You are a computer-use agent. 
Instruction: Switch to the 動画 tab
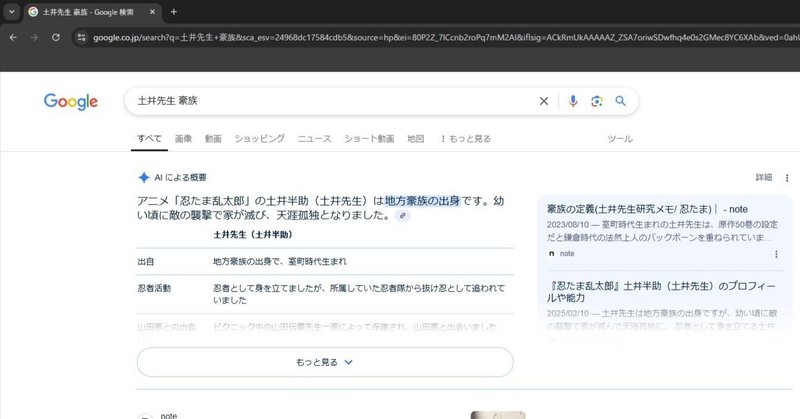pos(213,138)
